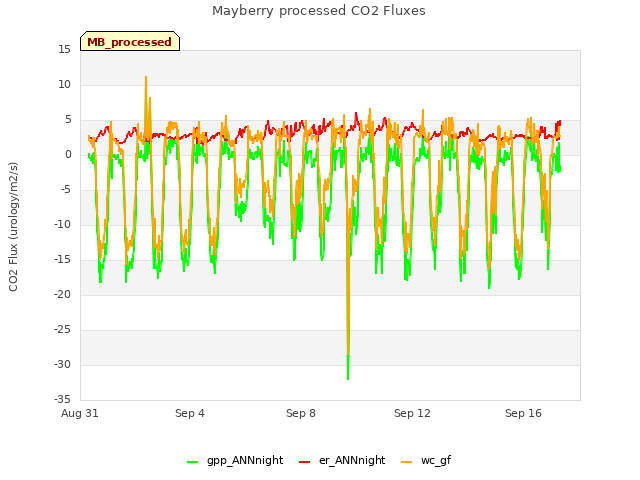Click the Aug 31 x-axis label
640x480 pixels.
80,413
